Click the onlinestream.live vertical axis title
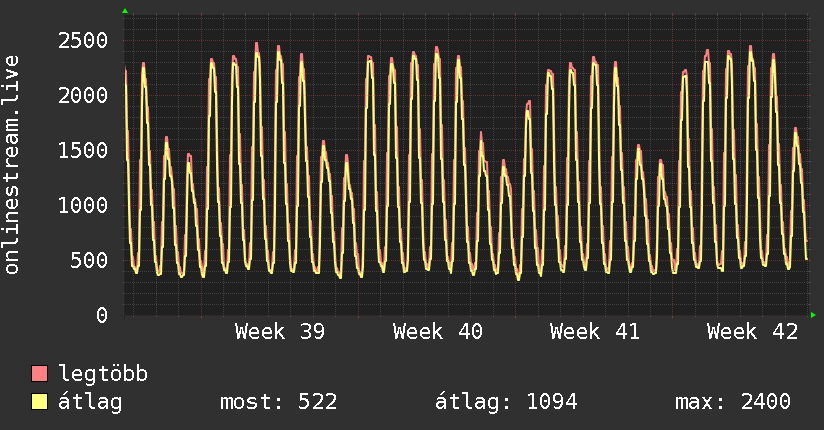The height and width of the screenshot is (430, 824). point(11,165)
